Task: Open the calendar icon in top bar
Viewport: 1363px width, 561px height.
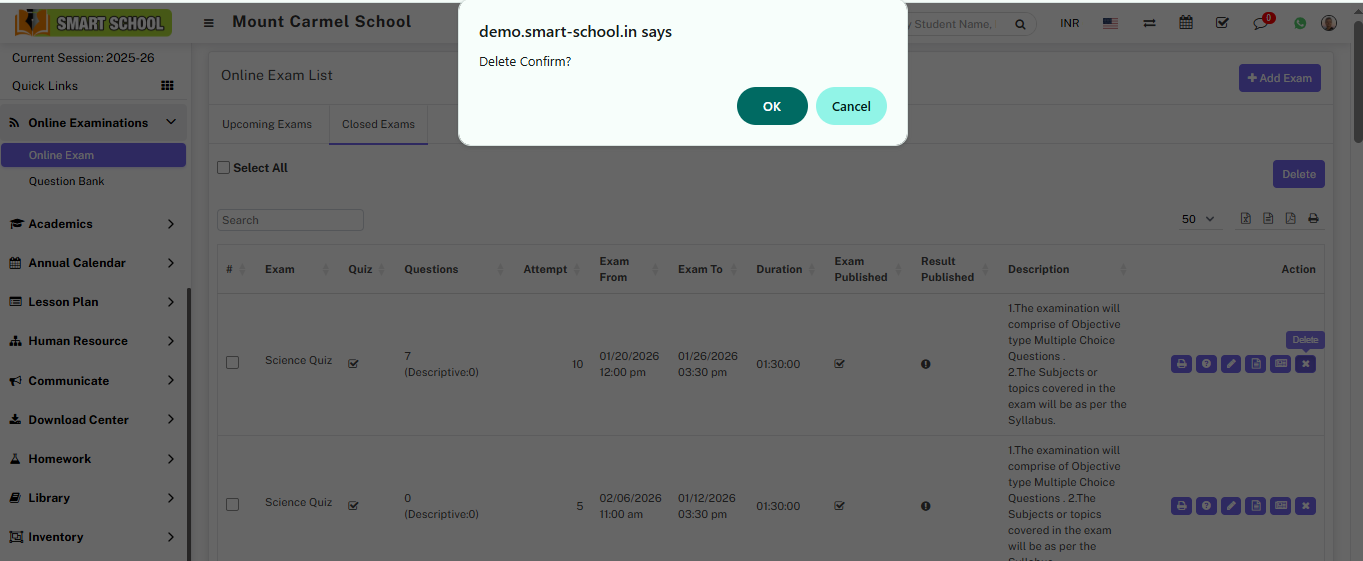Action: 1185,23
